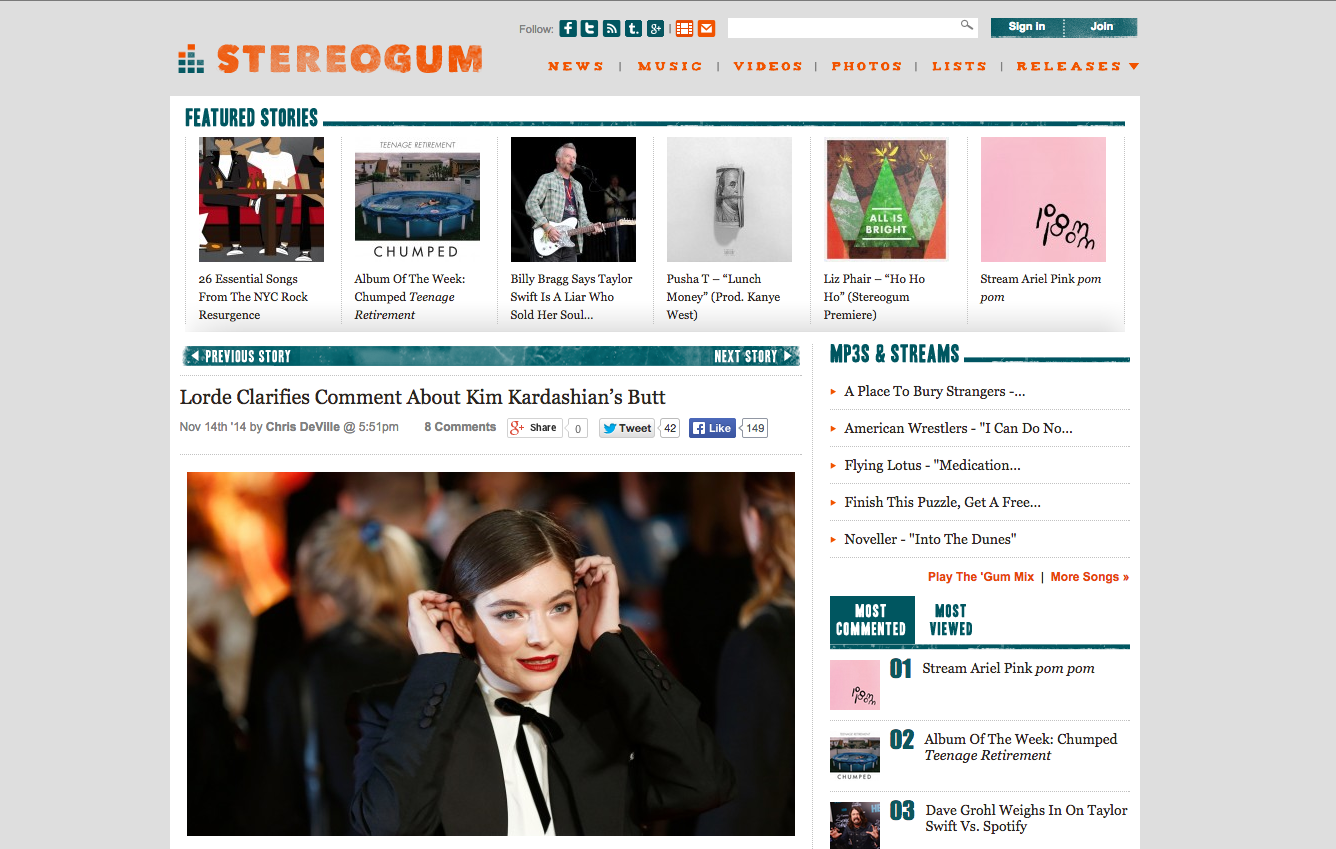Jump to the 8 Comments link
Viewport: 1336px width, 849px height.
(460, 427)
